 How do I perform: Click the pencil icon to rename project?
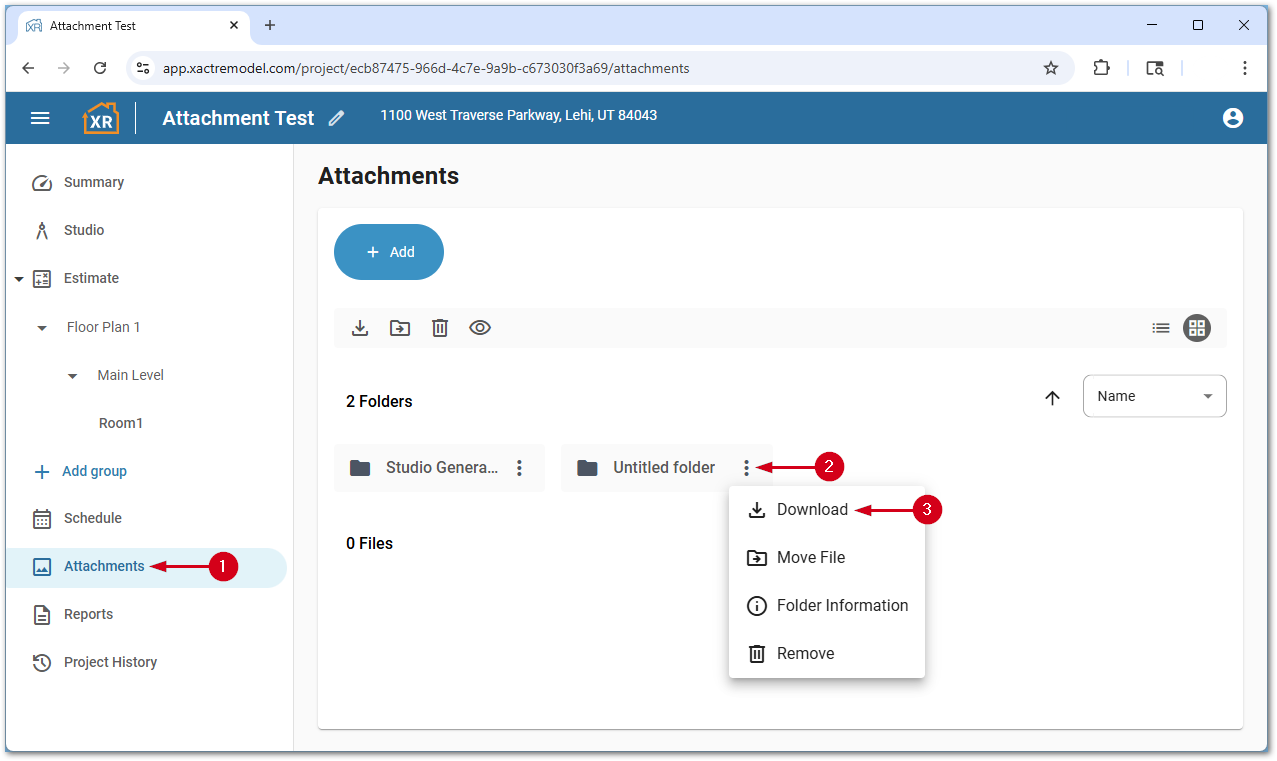click(x=336, y=118)
